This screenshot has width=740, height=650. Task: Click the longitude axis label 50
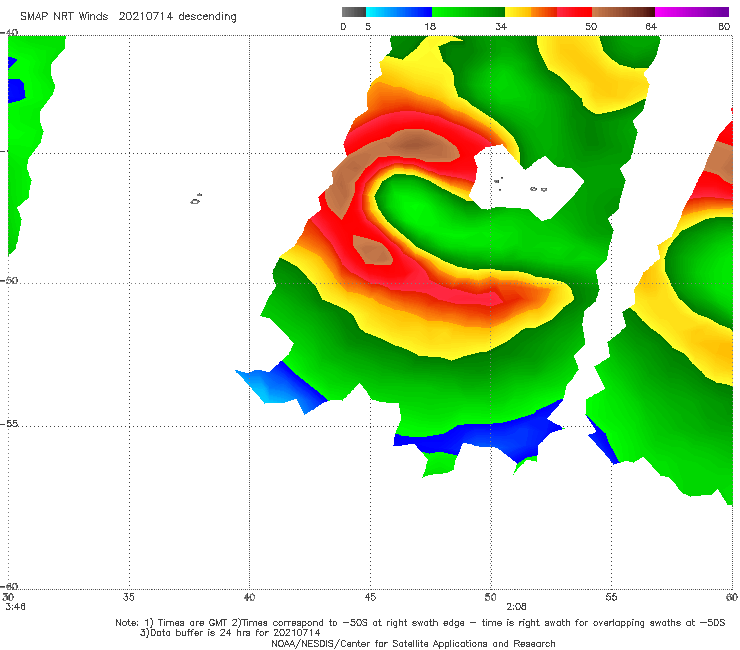(490, 597)
